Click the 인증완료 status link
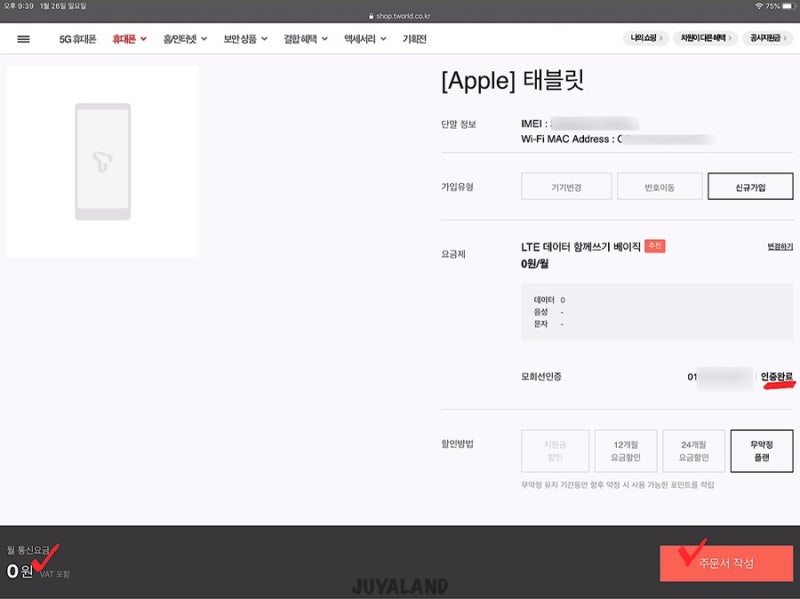The height and width of the screenshot is (599, 800). pos(777,377)
